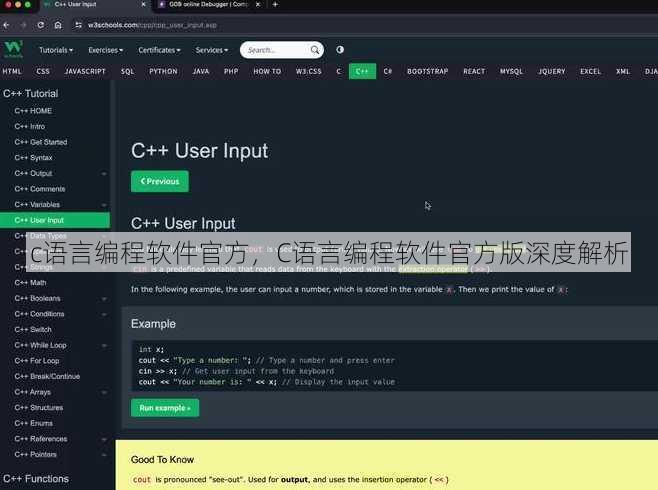Close the GDB online Debugger tab
The width and height of the screenshot is (658, 490).
(x=258, y=4)
